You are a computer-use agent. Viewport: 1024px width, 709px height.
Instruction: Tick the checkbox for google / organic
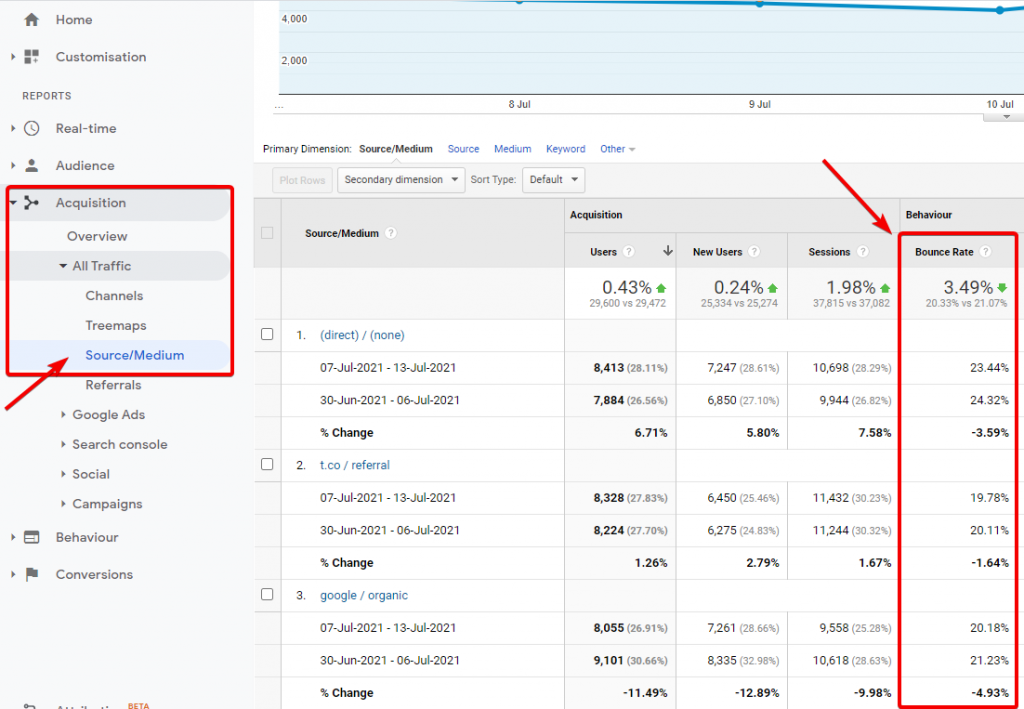(x=267, y=594)
